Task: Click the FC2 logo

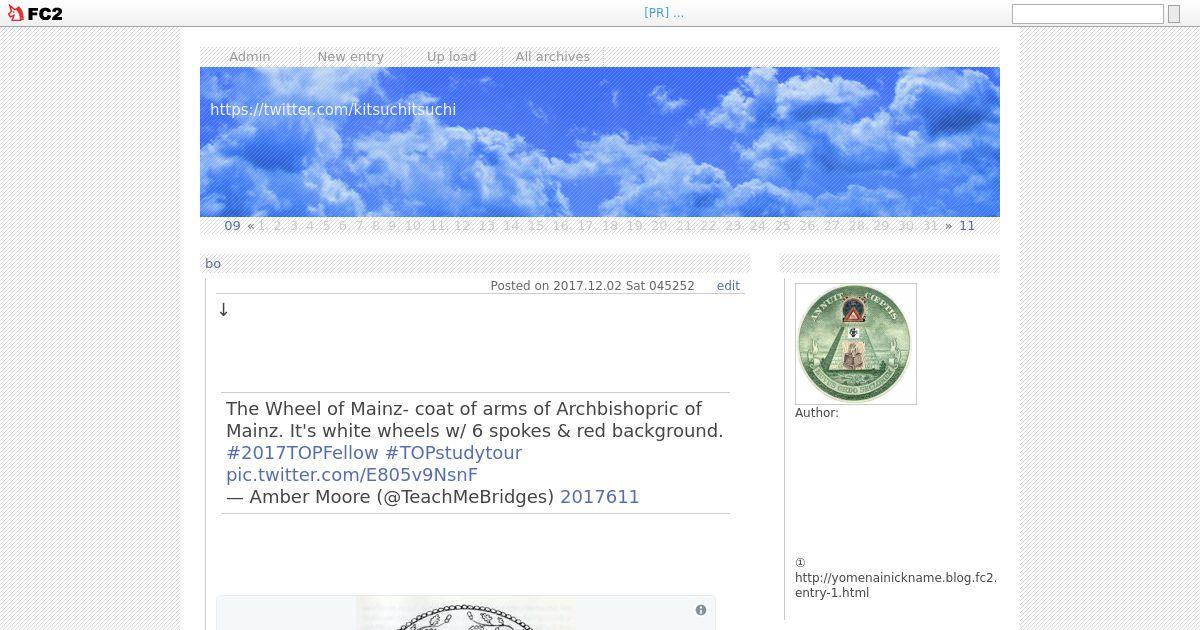Action: (35, 13)
